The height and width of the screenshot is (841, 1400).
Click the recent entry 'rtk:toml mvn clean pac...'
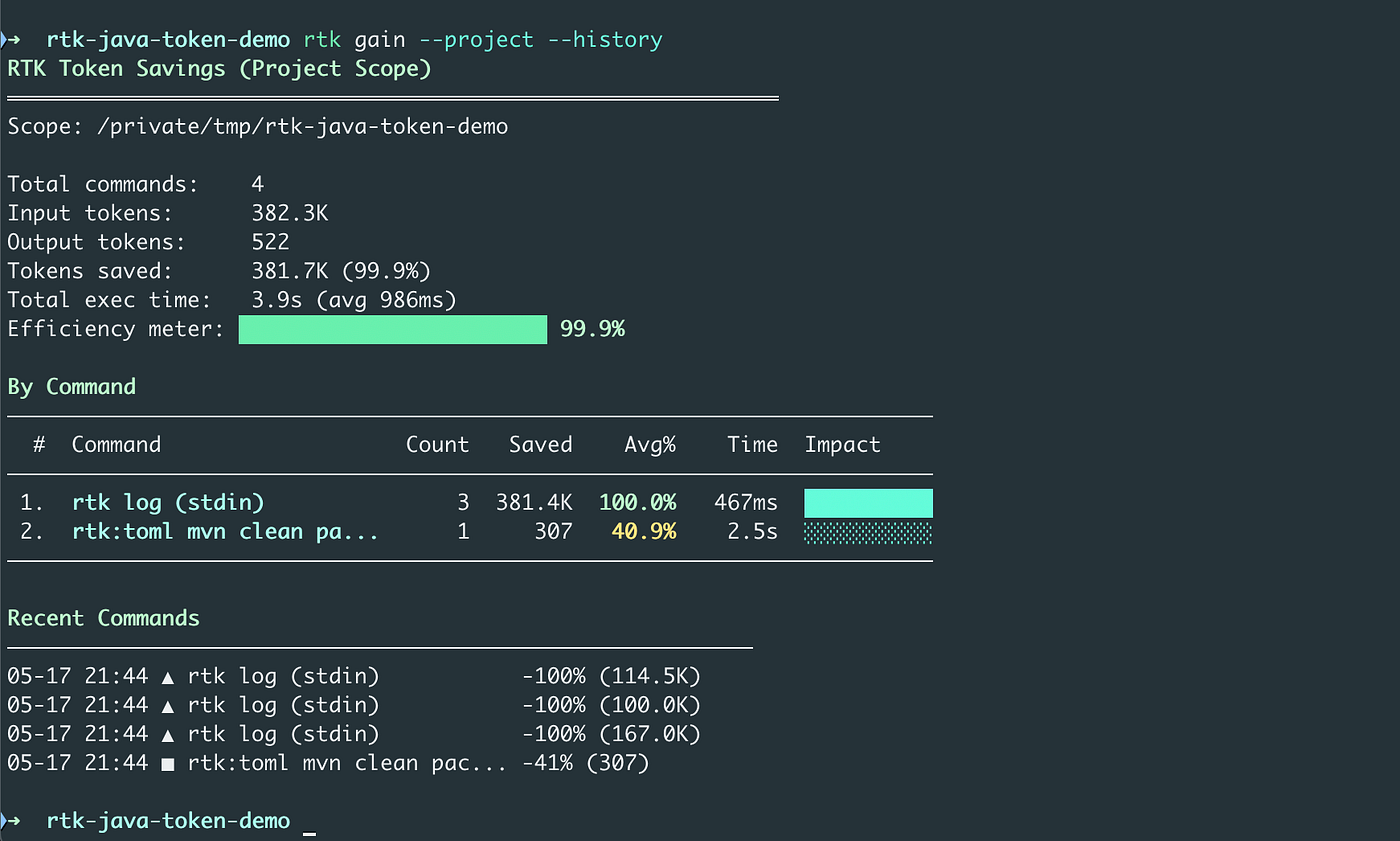coord(347,763)
